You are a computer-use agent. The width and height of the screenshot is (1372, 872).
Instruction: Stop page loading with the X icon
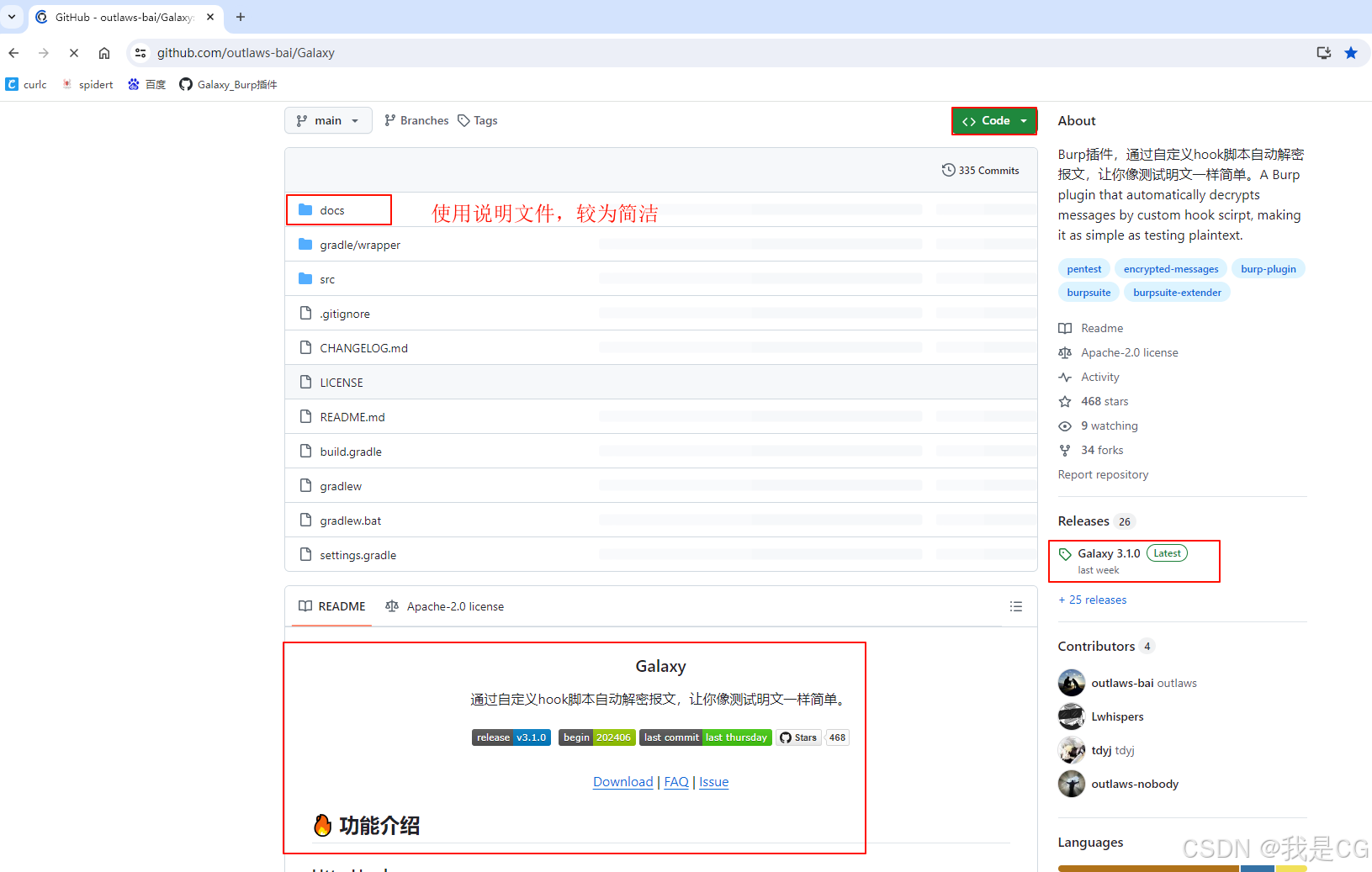74,53
